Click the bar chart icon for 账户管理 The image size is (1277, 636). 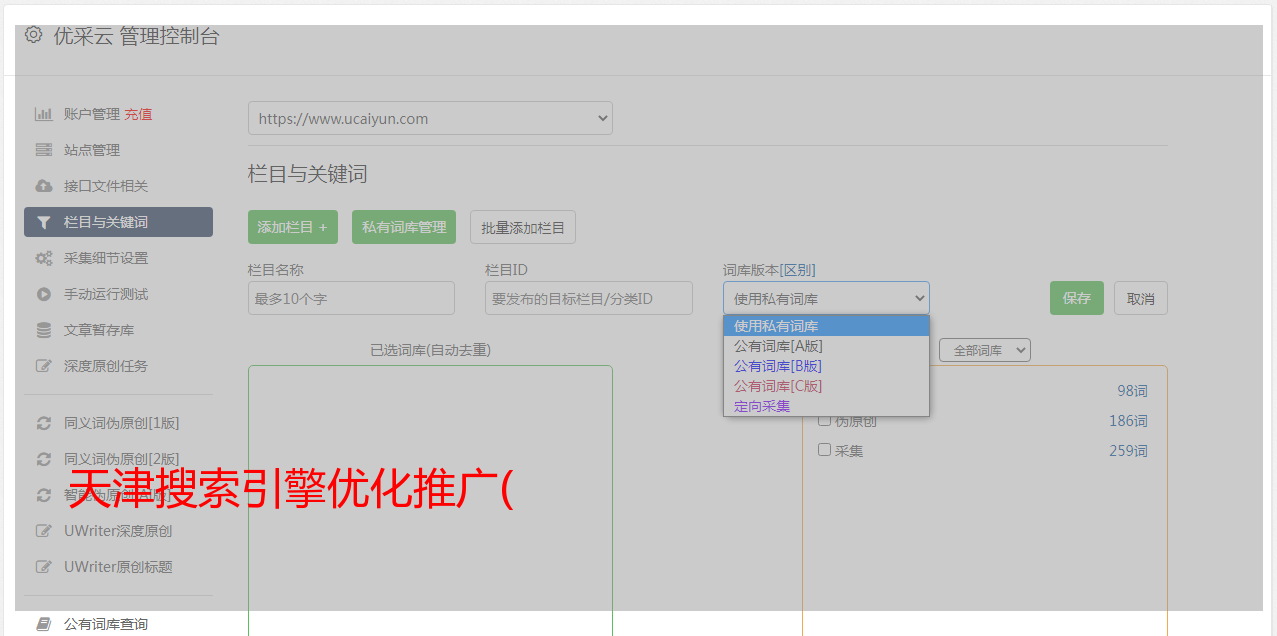pyautogui.click(x=43, y=114)
